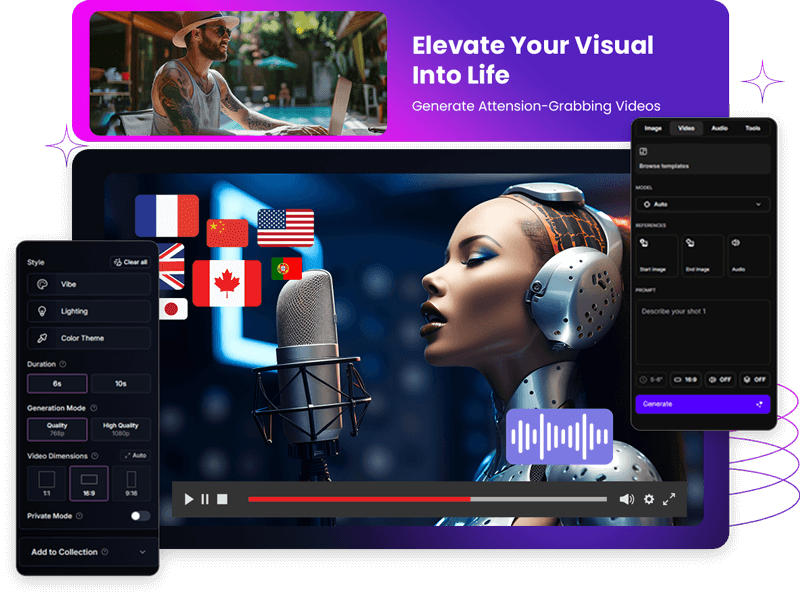Click the audio waveform icon

[559, 436]
